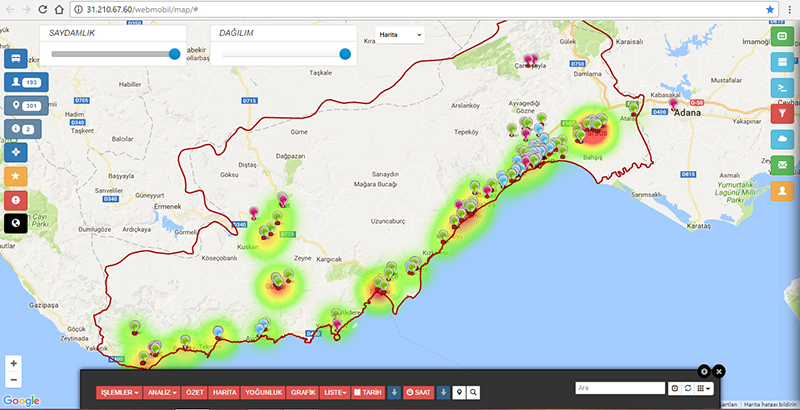Click the Uzuncaburç label on map
Screen dimensions: 800x410
[x=388, y=221]
